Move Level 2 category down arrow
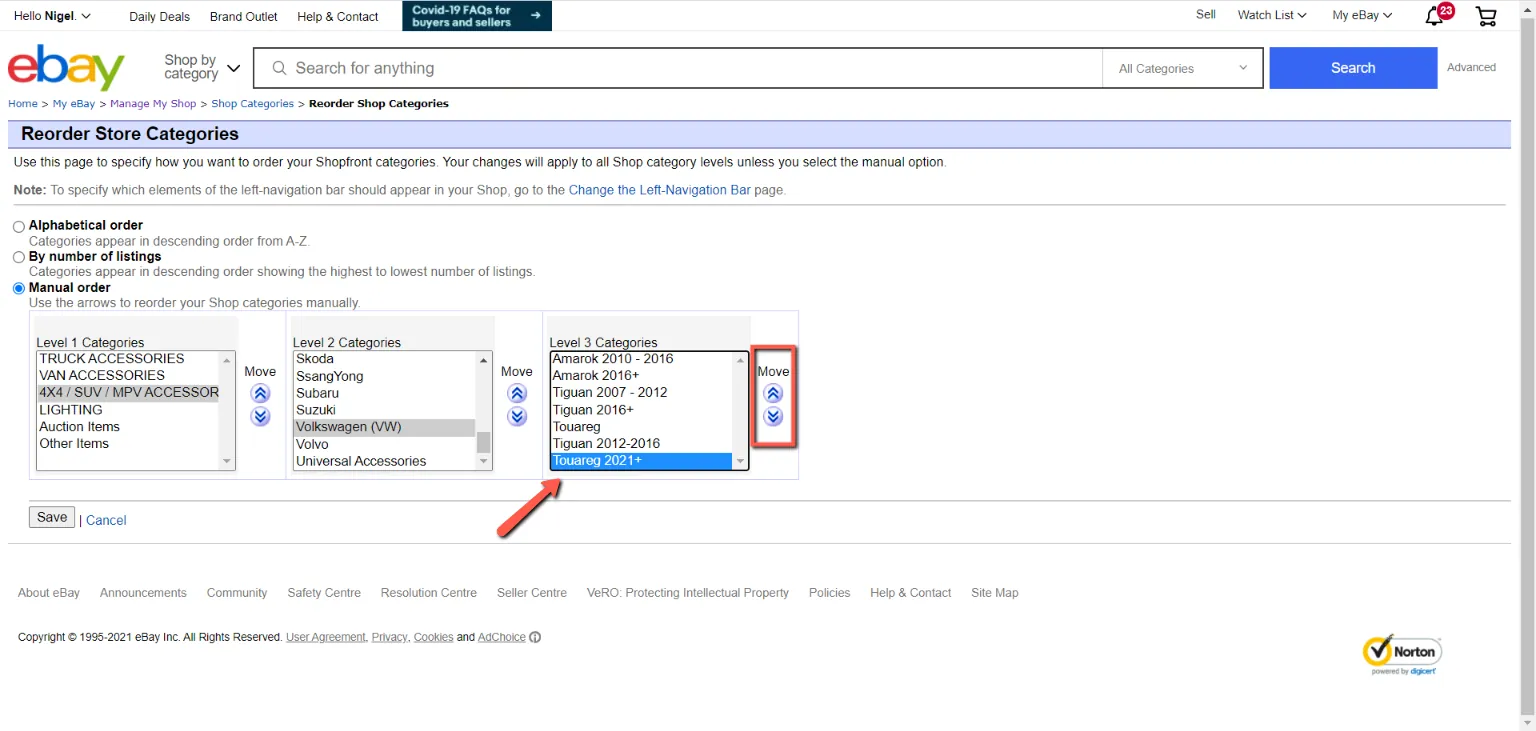The height and width of the screenshot is (731, 1536). pos(517,416)
